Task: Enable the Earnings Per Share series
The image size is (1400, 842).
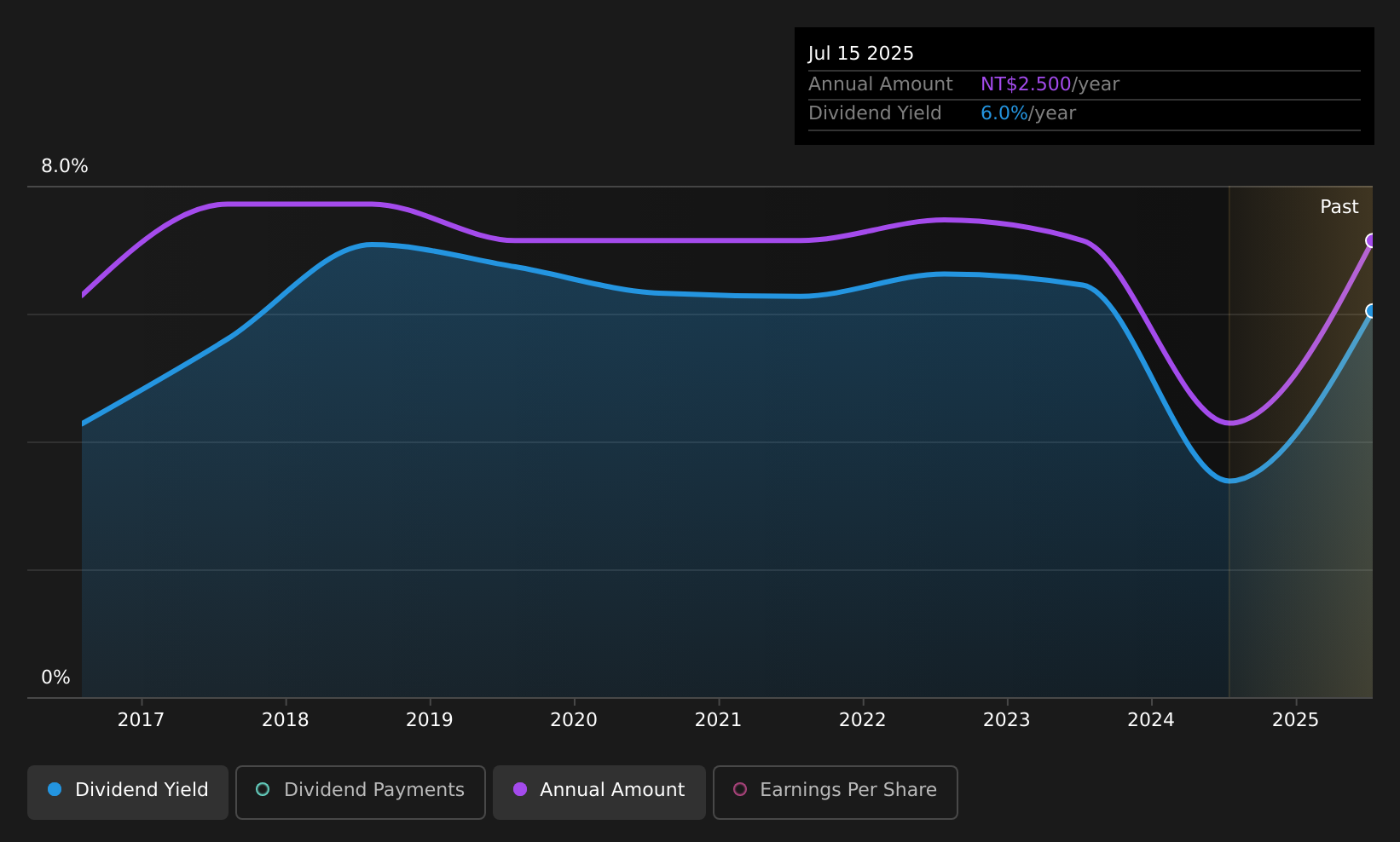Action: click(x=836, y=793)
